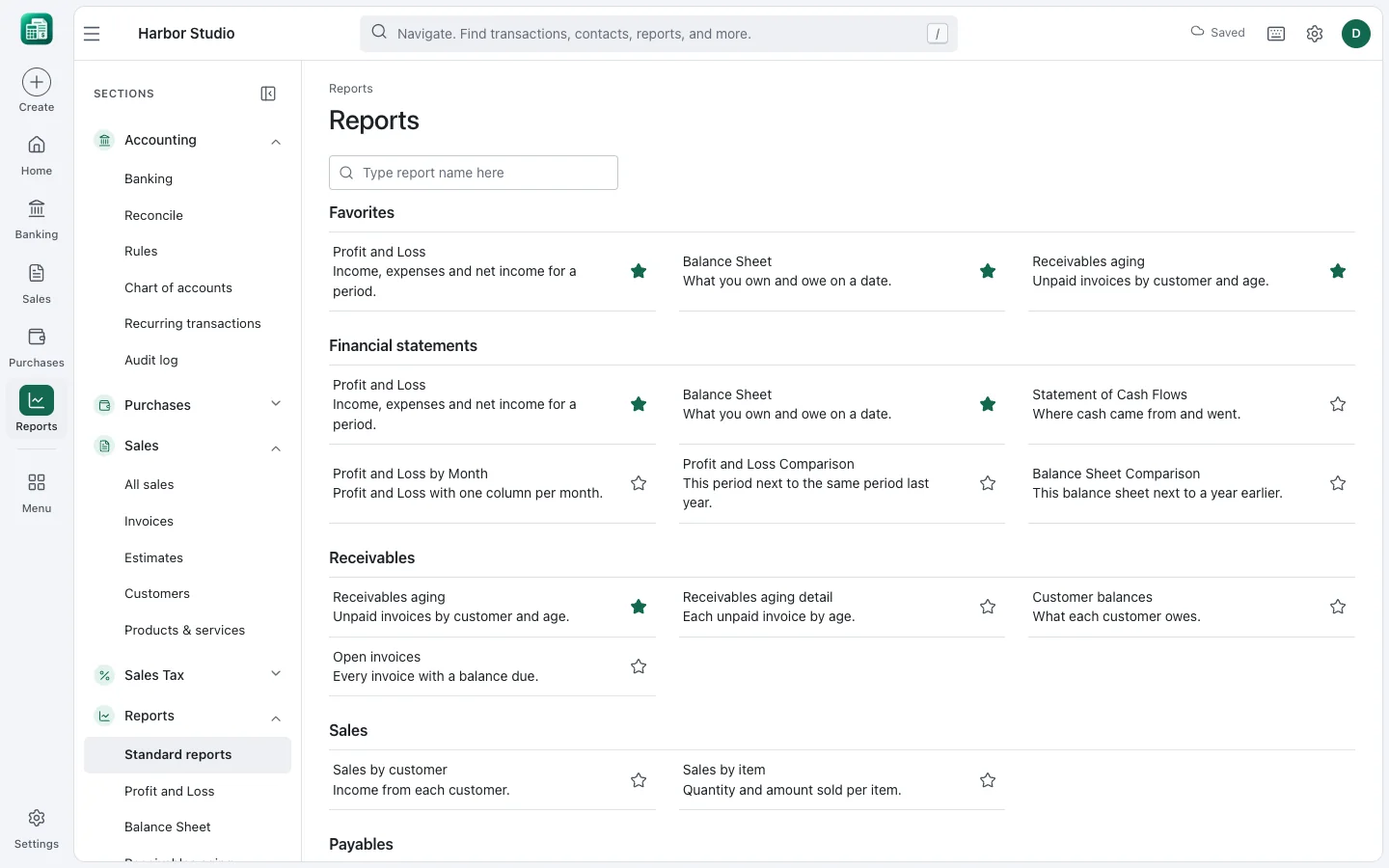Open Settings at bottom of left rail
Viewport: 1389px width, 868px height.
pos(37,828)
